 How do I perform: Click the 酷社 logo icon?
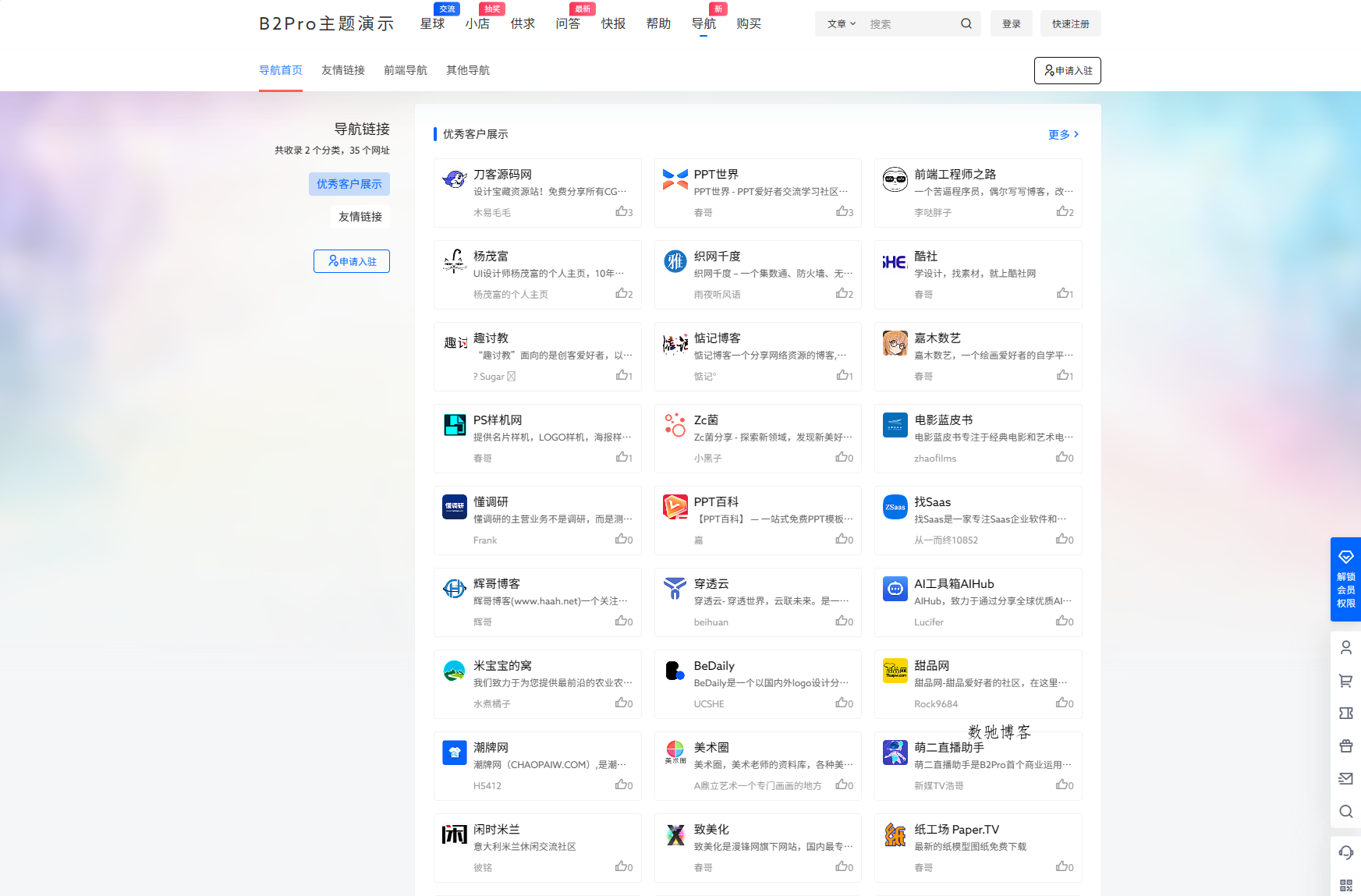click(x=895, y=261)
